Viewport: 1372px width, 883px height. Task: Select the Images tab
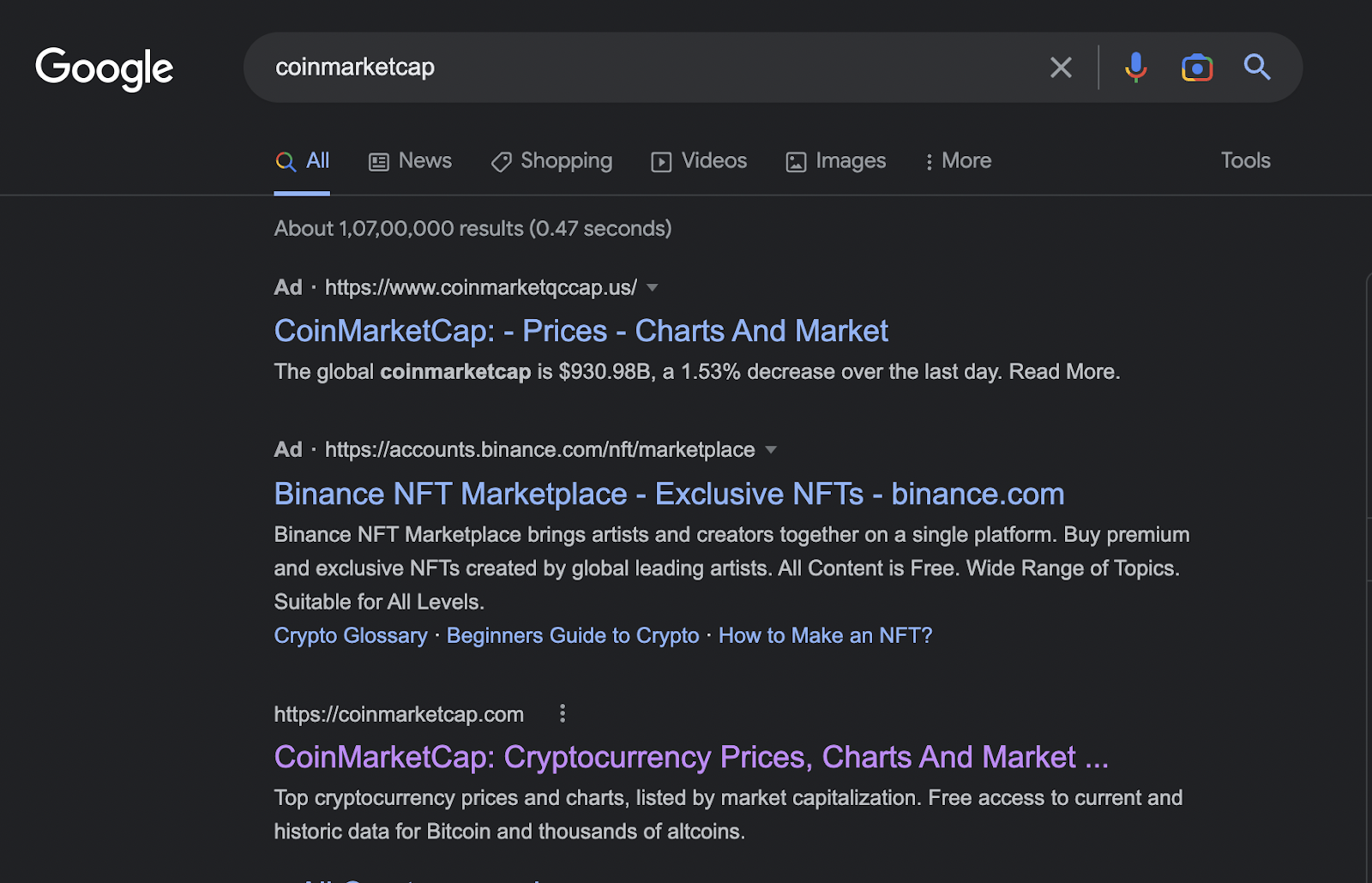pos(835,161)
